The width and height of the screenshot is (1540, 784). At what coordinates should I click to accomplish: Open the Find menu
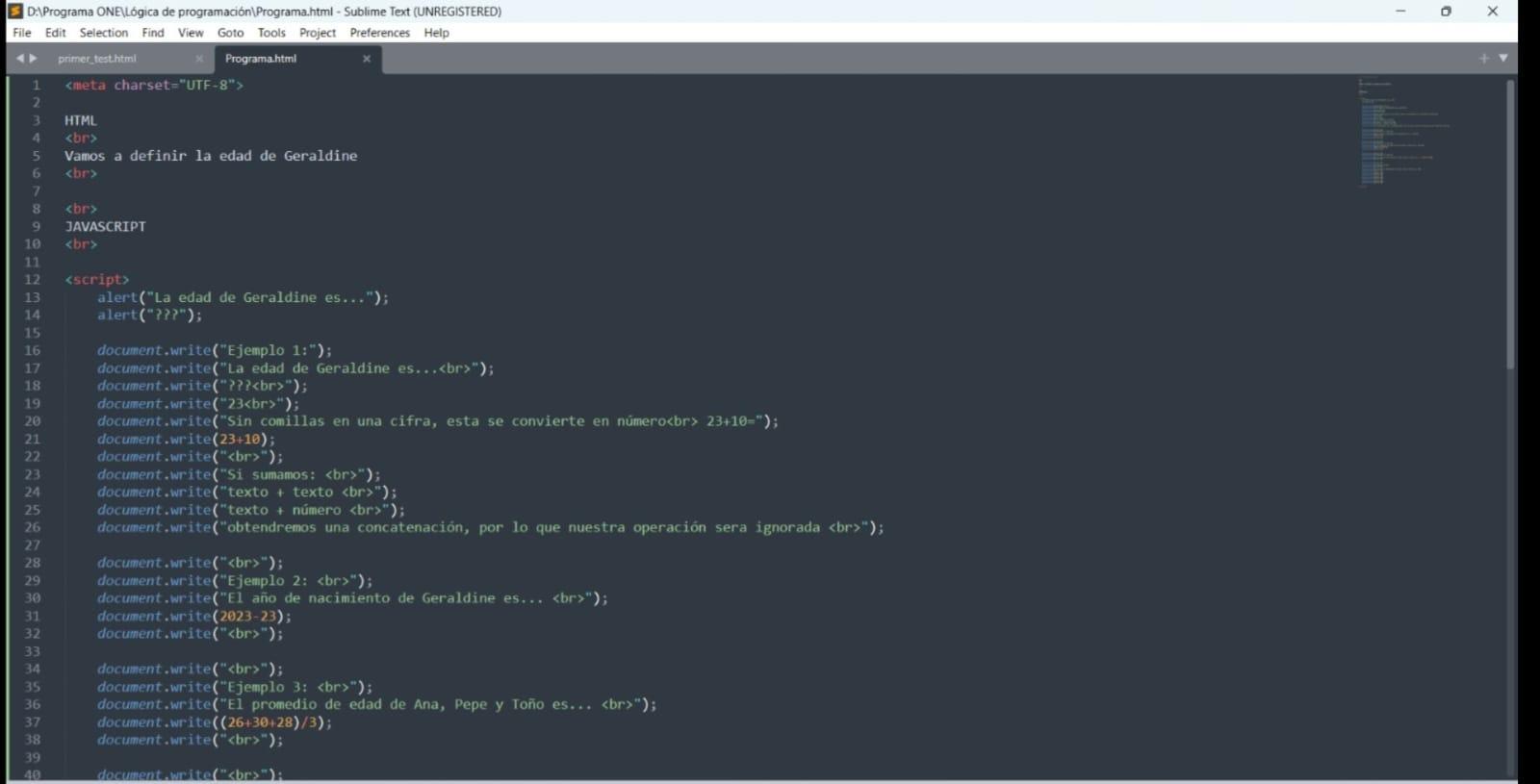coord(153,33)
